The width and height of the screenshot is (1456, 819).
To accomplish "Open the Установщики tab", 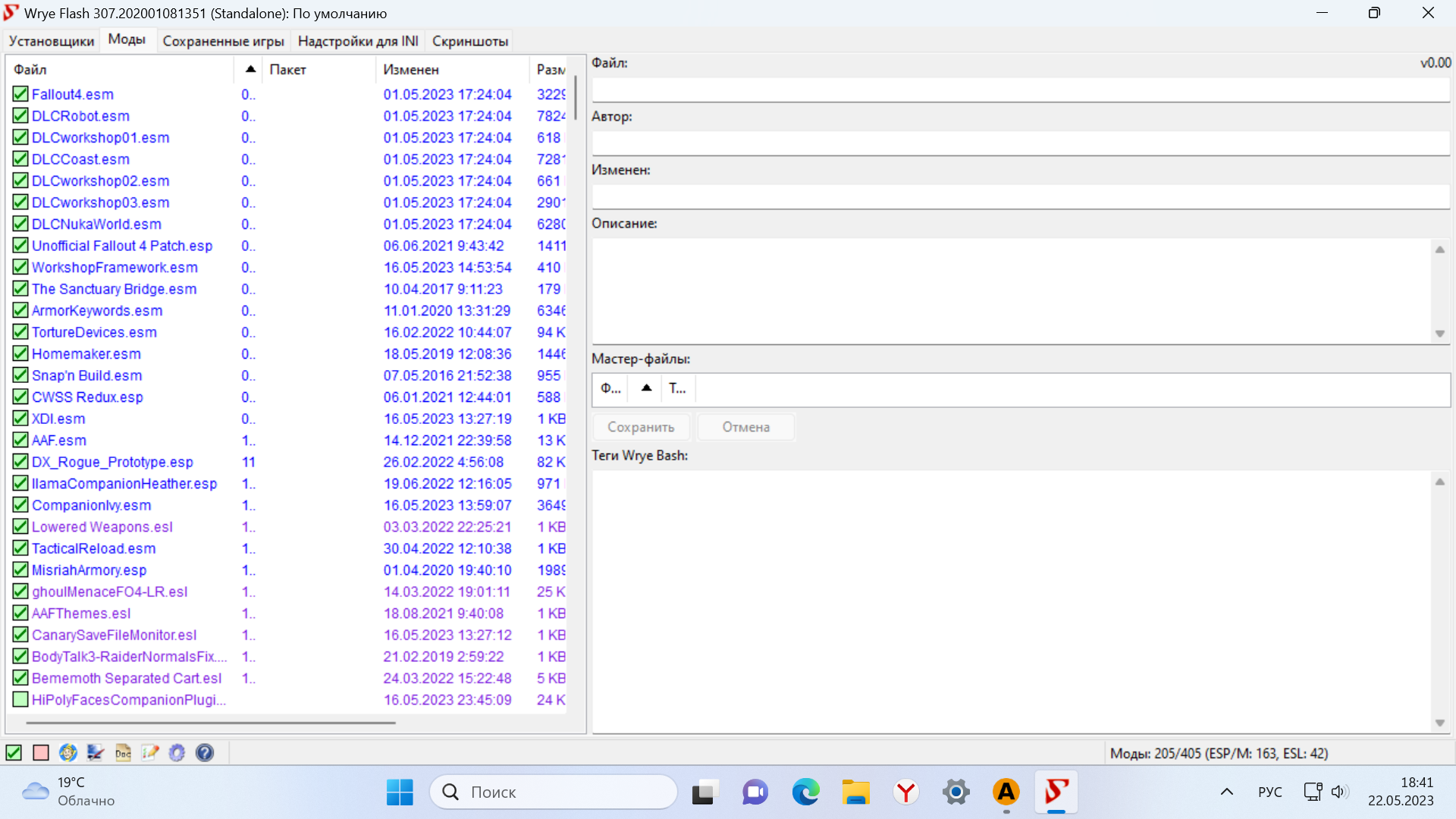I will (52, 41).
